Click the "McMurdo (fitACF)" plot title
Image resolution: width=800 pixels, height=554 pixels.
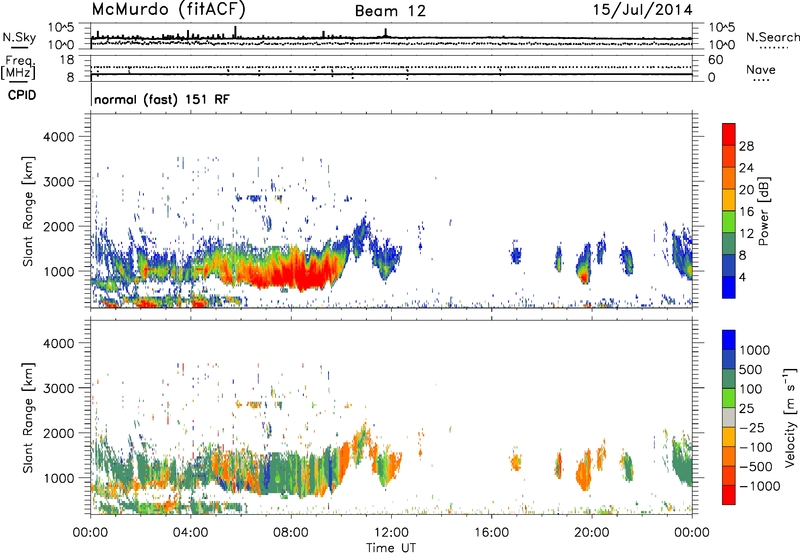(x=168, y=10)
